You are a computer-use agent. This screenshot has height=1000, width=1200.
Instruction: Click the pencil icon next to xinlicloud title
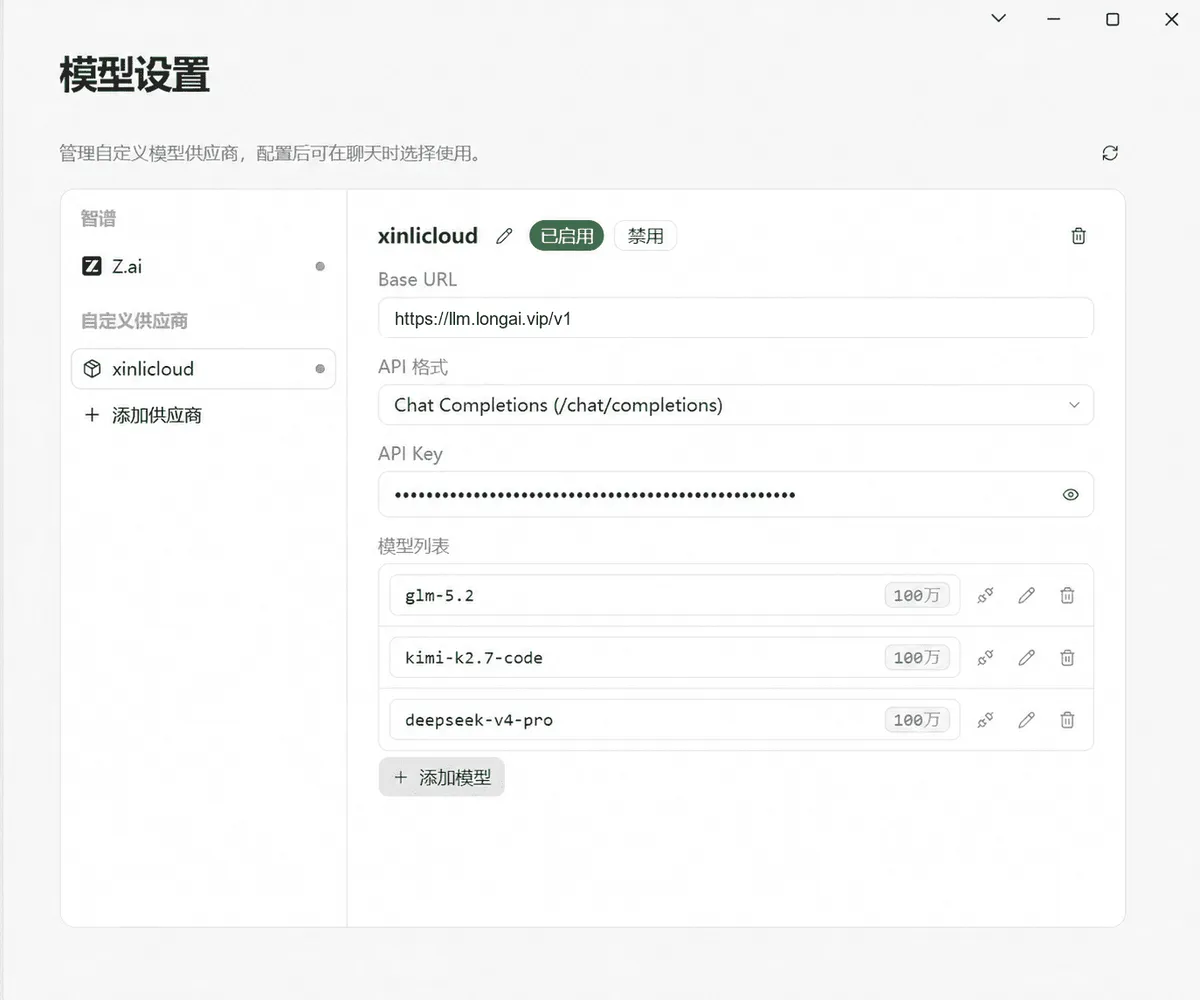point(504,236)
